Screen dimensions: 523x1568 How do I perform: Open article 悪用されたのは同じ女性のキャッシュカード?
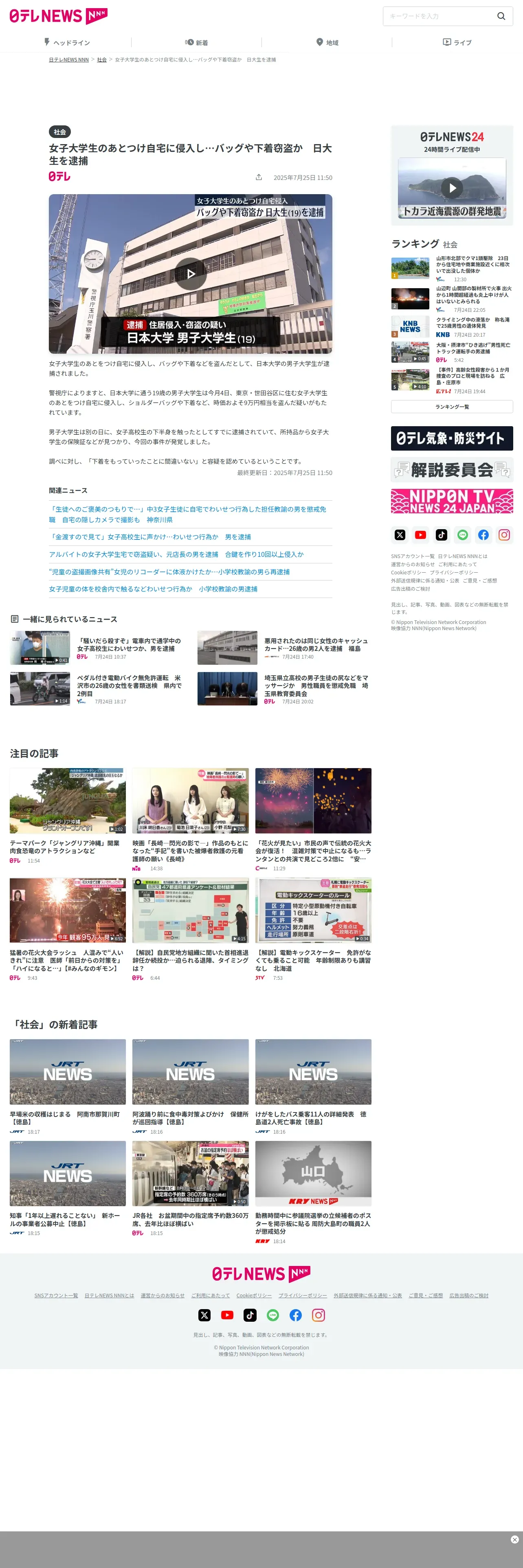tap(316, 645)
